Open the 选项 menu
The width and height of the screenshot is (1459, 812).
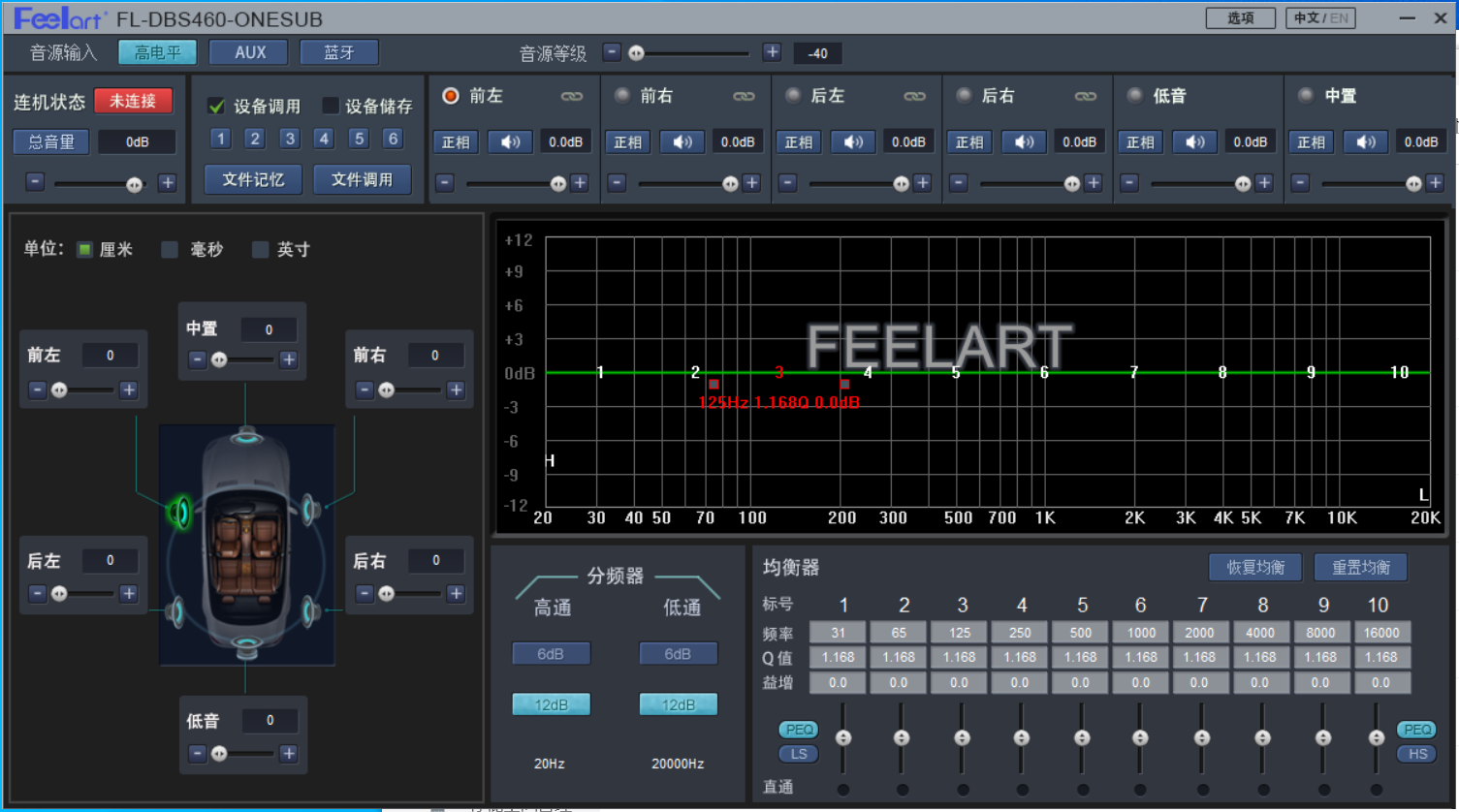[x=1241, y=18]
